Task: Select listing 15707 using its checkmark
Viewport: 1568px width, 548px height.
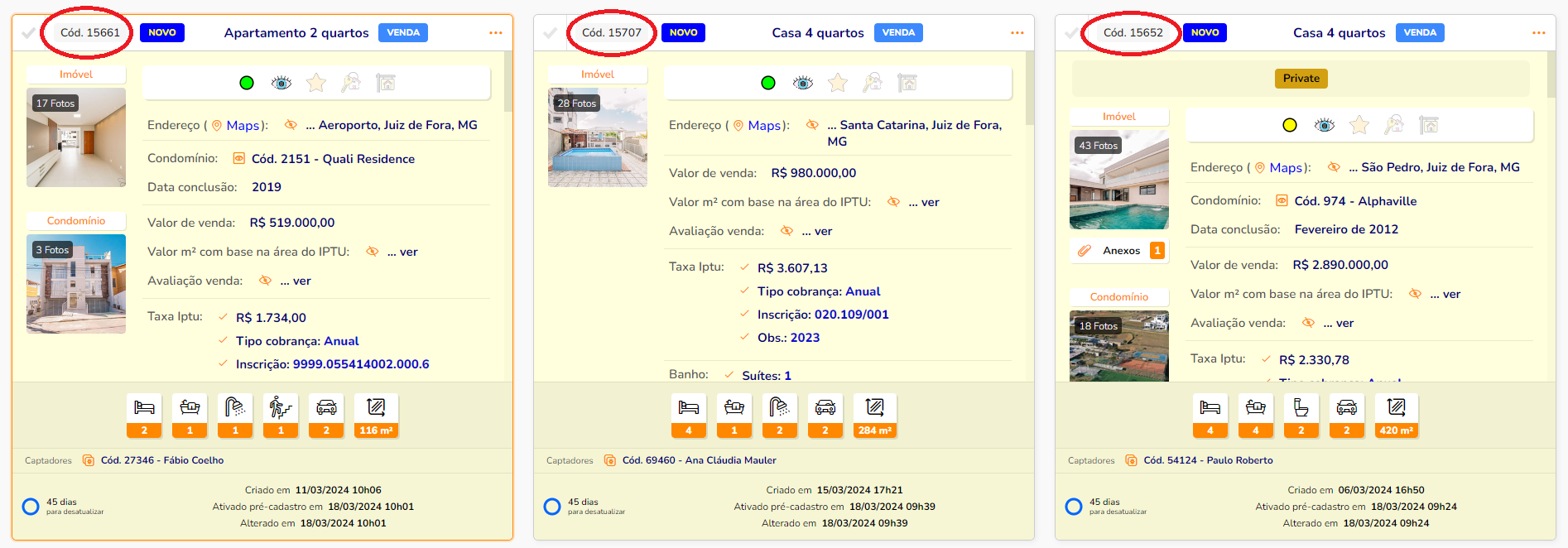Action: pos(551,33)
